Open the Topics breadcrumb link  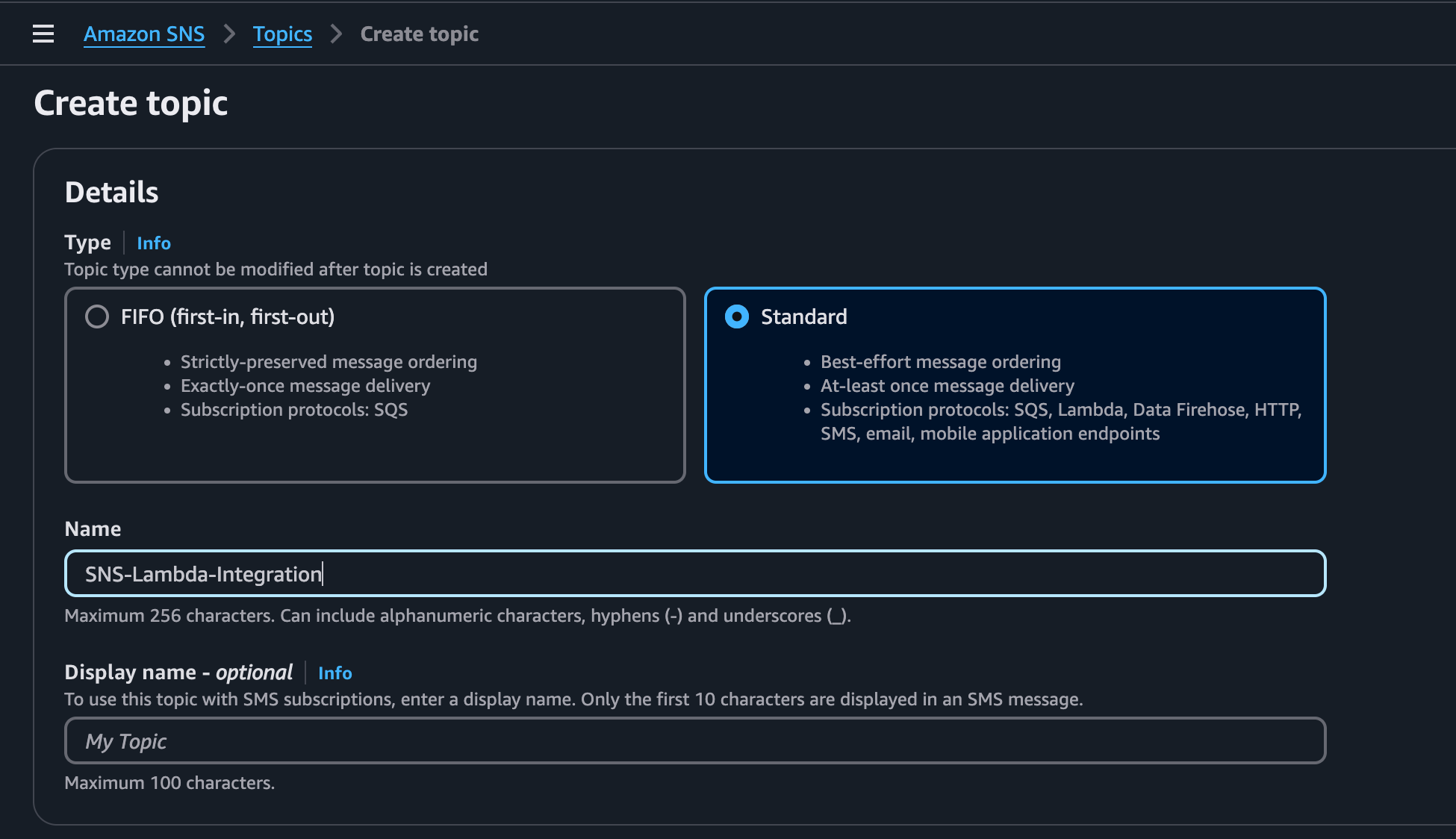[x=282, y=34]
